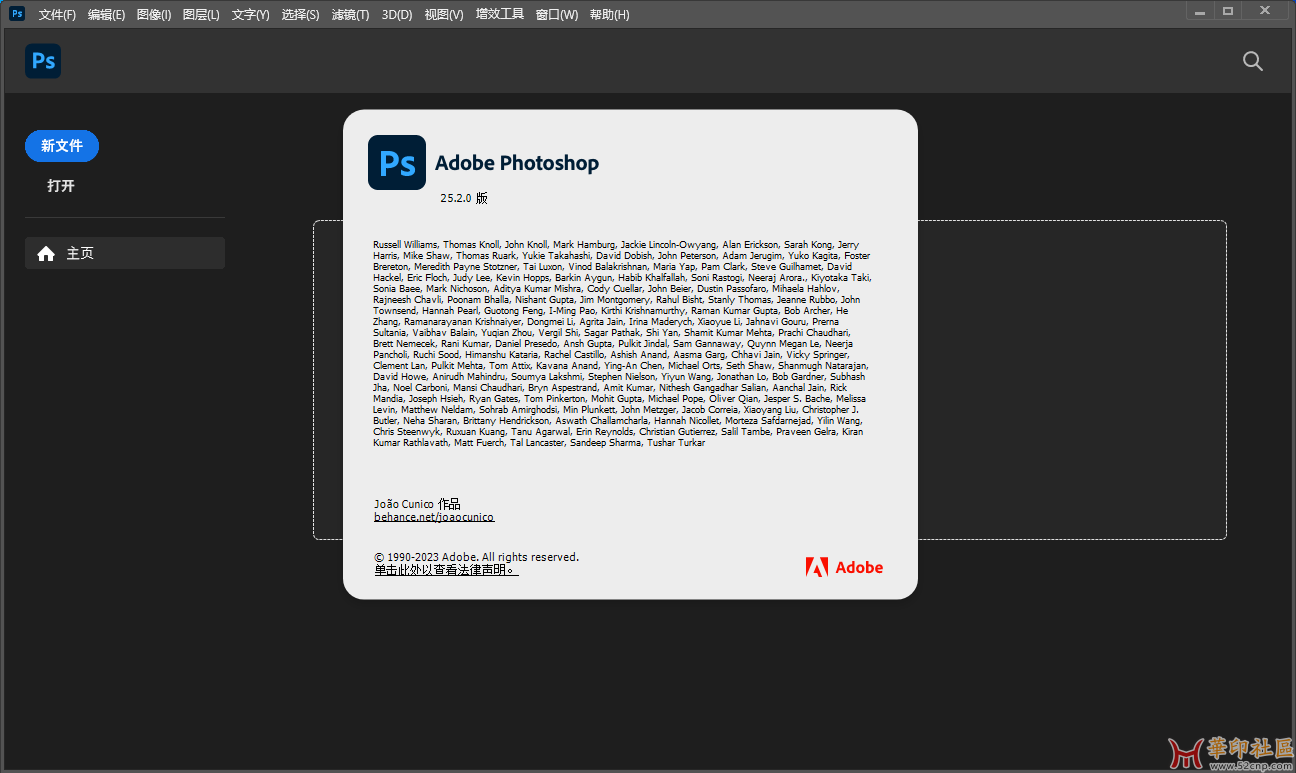Open the 选择(S) menu

[x=300, y=14]
